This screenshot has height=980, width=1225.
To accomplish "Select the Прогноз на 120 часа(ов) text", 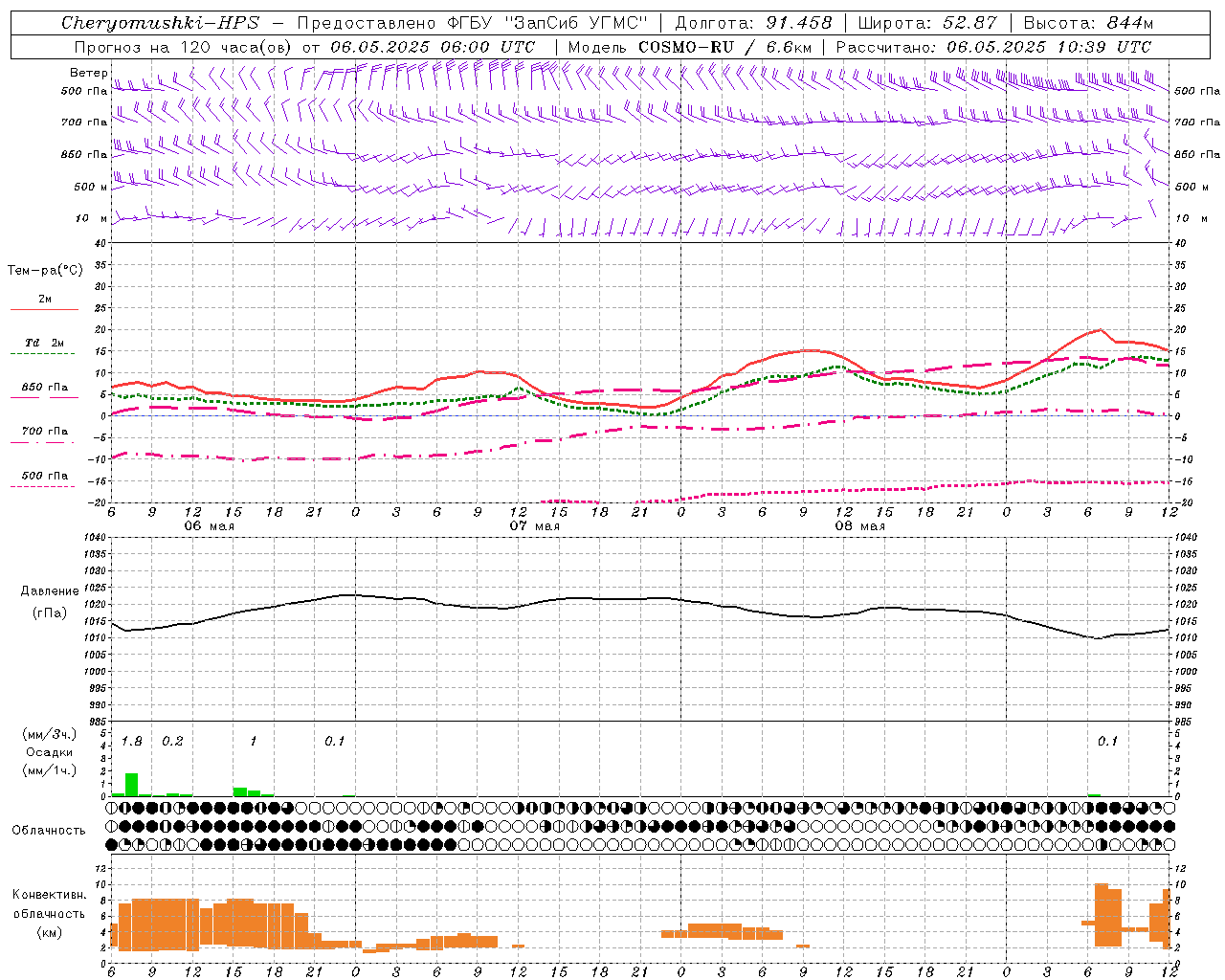I will pos(184,47).
